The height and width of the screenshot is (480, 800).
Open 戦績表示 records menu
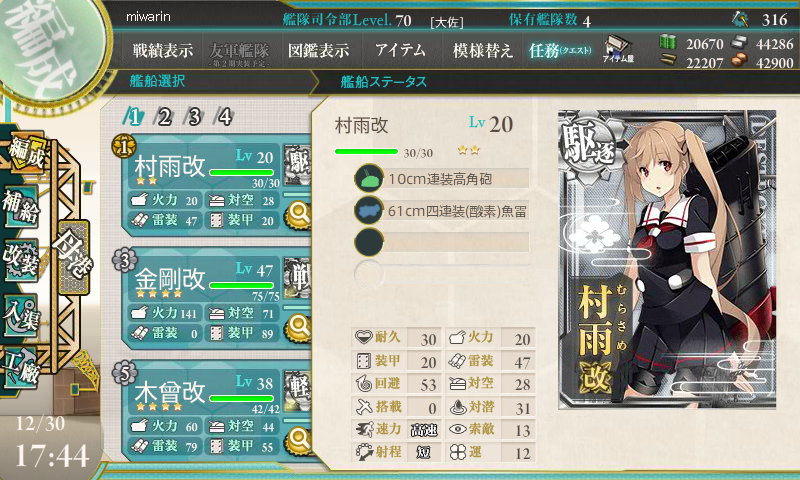point(163,50)
